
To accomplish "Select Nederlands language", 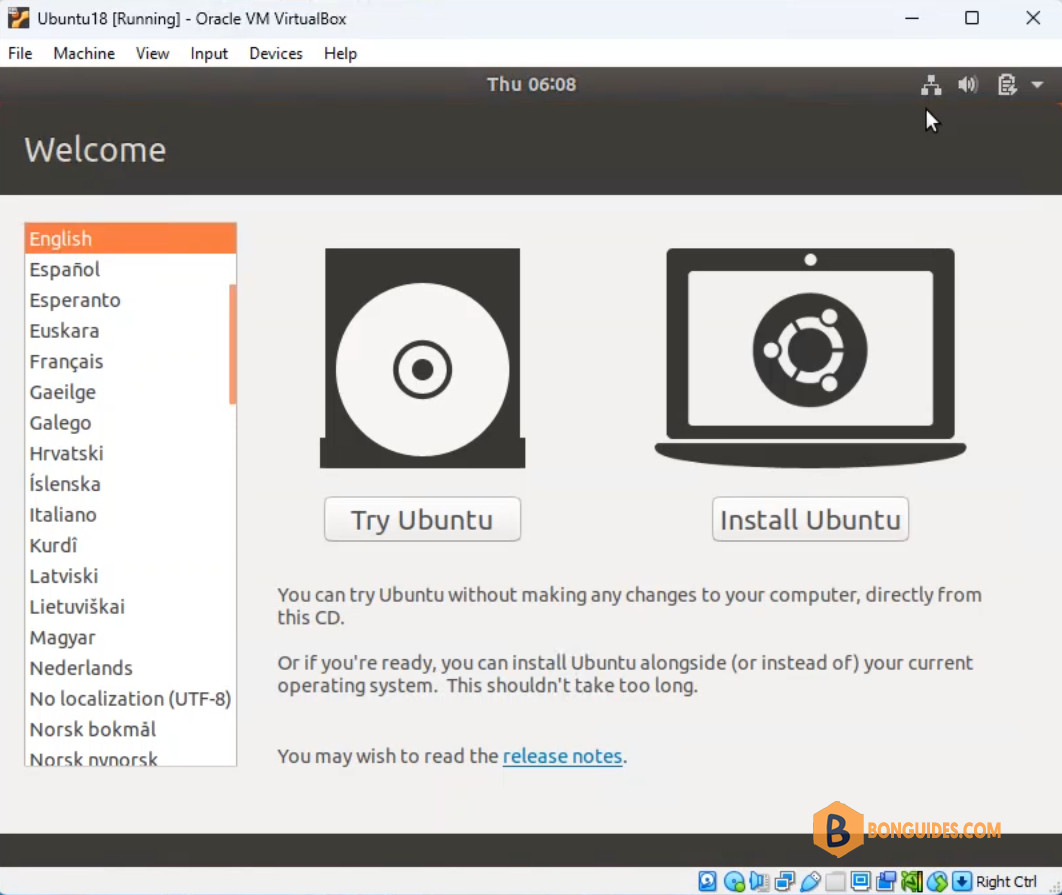I will coord(131,668).
